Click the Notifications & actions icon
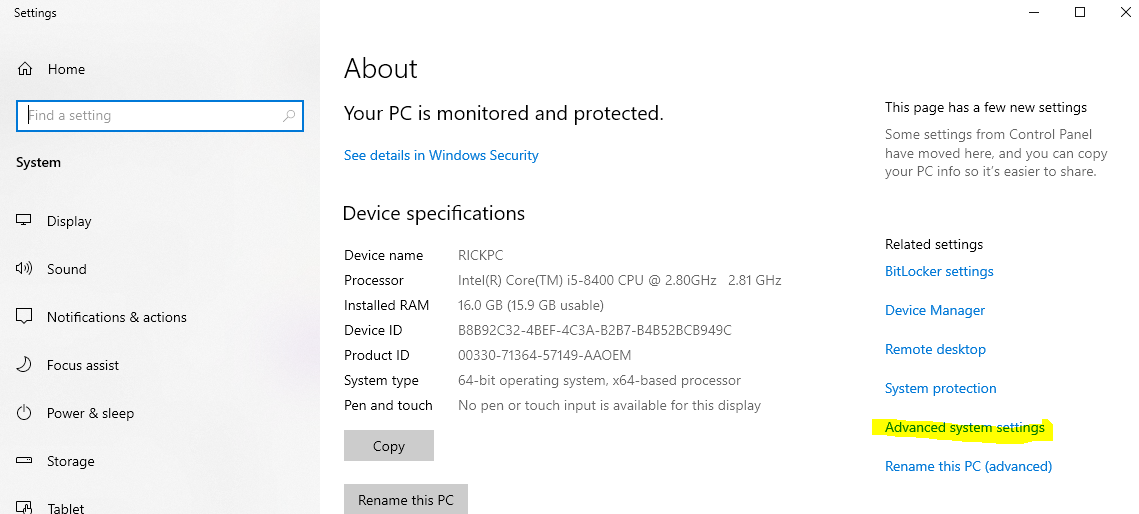The width and height of the screenshot is (1139, 514). [24, 317]
